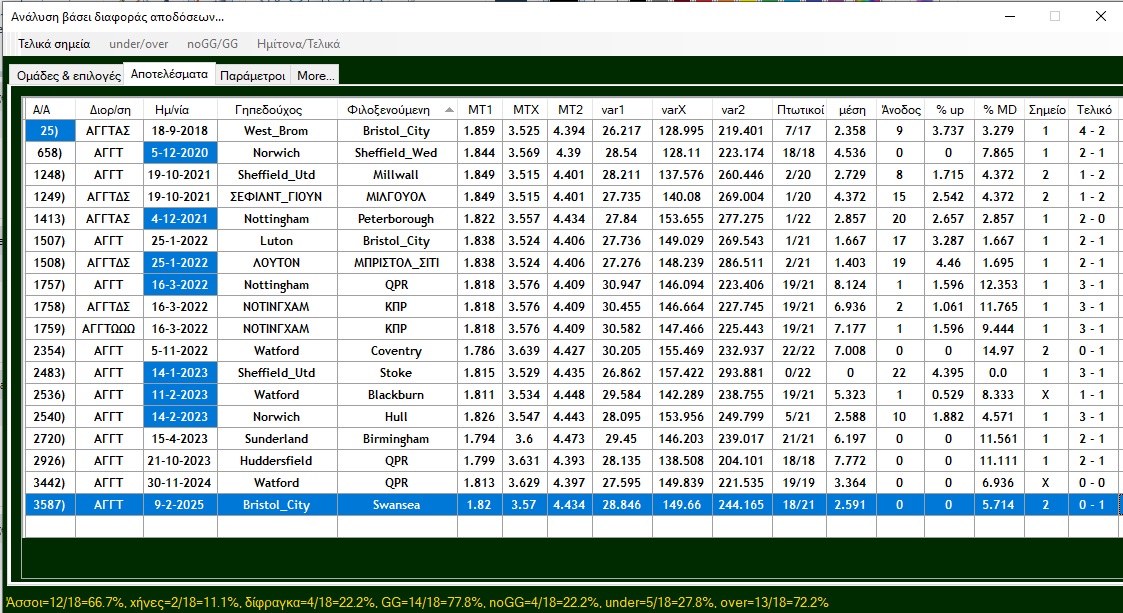Click the highlighted date 5-12-2020 cell
The width and height of the screenshot is (1123, 613).
pos(174,153)
